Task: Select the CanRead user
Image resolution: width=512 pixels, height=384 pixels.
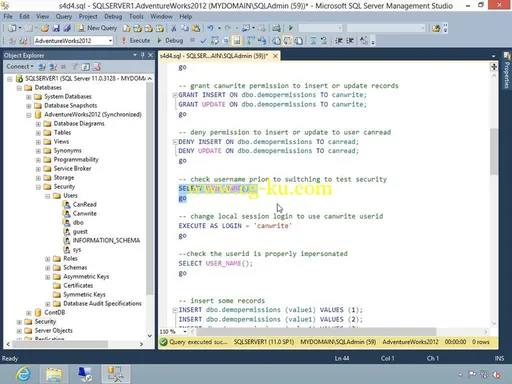Action: click(84, 204)
